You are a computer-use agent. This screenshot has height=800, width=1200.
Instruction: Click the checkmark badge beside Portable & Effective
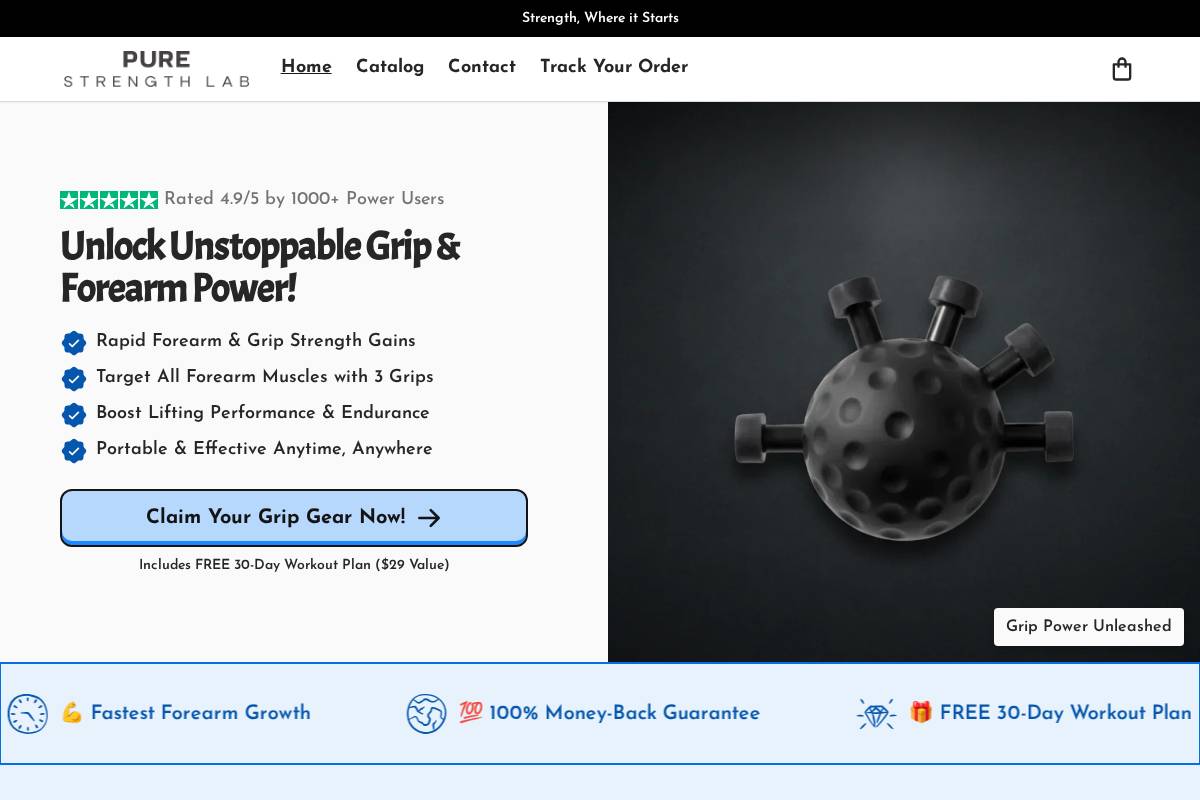(74, 450)
